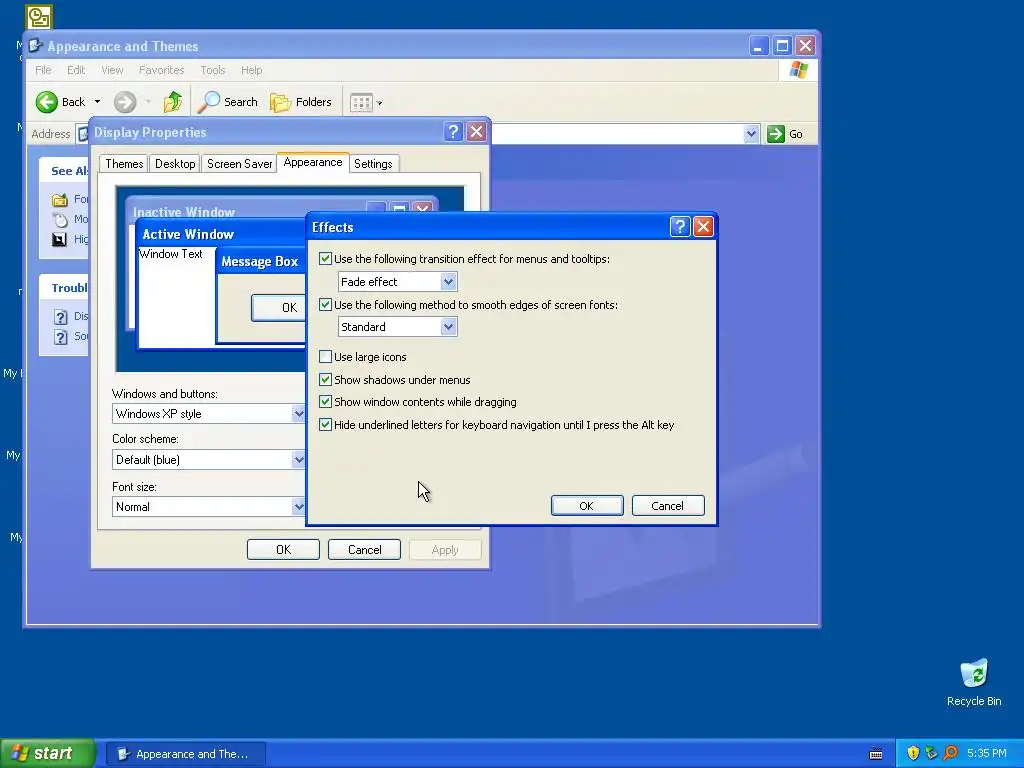Open the Font size dropdown
The width and height of the screenshot is (1024, 768).
point(298,506)
